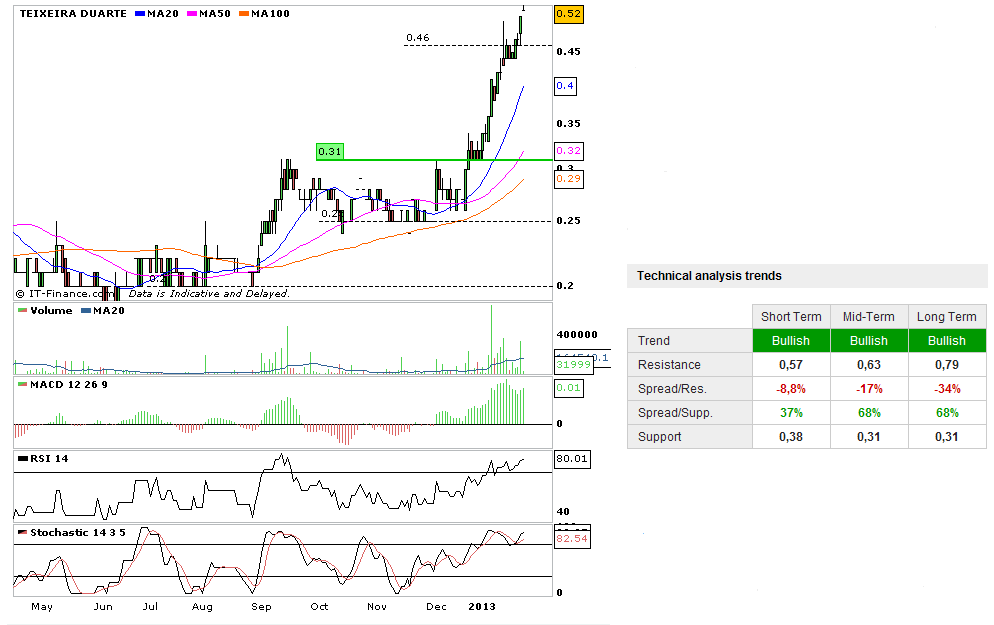994x625 pixels.
Task: Click the orange MA100 legend swatch
Action: [244, 14]
